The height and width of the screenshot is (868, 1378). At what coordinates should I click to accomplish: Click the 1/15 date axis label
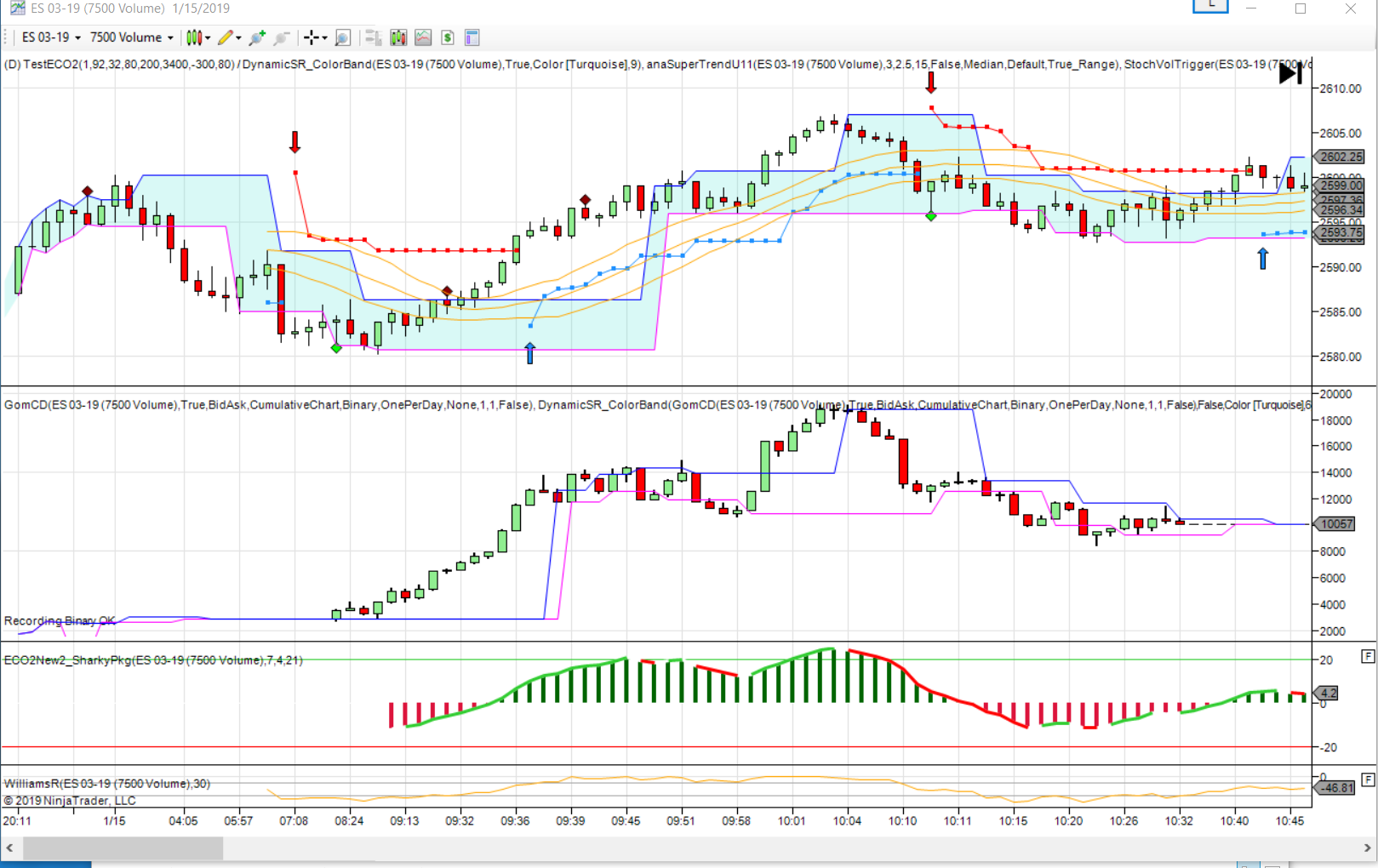click(114, 821)
